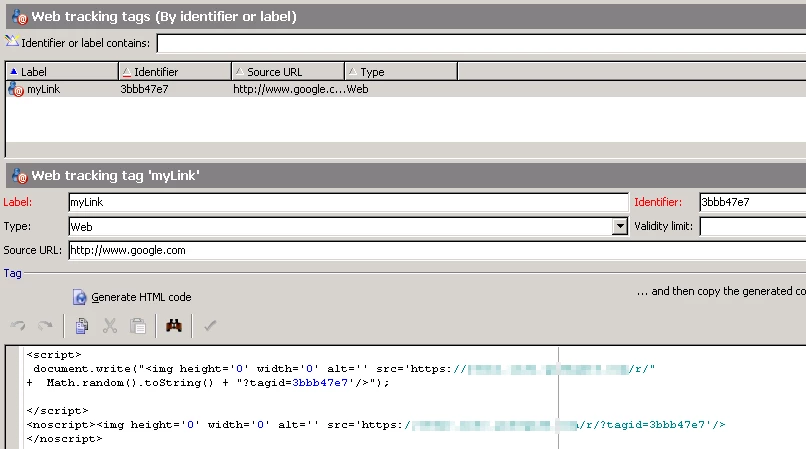This screenshot has height=449, width=806.
Task: Click the </noscript> closing line
Action: tap(64, 439)
